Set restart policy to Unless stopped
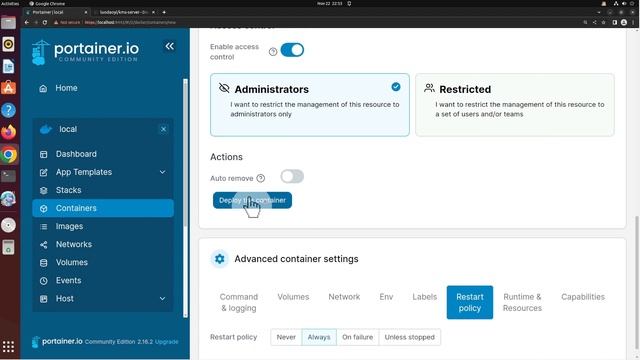The width and height of the screenshot is (640, 360). tap(409, 337)
